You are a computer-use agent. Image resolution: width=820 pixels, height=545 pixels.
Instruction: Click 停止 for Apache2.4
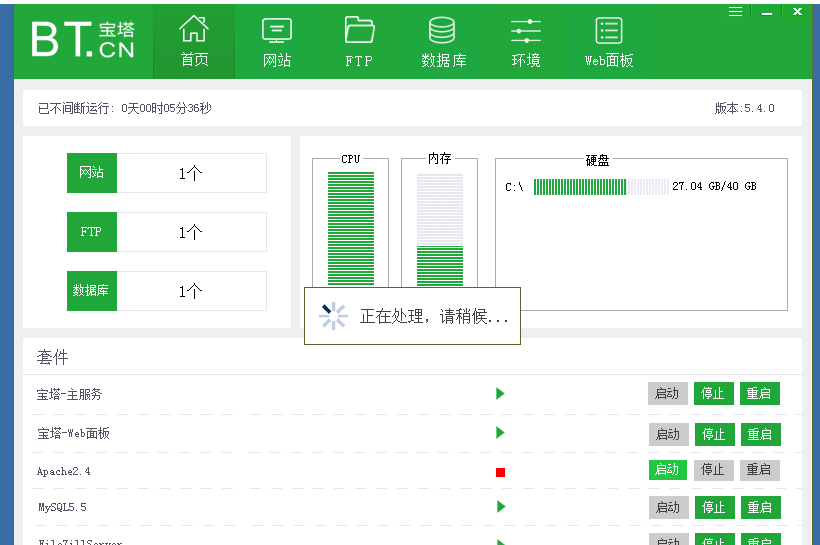click(x=713, y=470)
